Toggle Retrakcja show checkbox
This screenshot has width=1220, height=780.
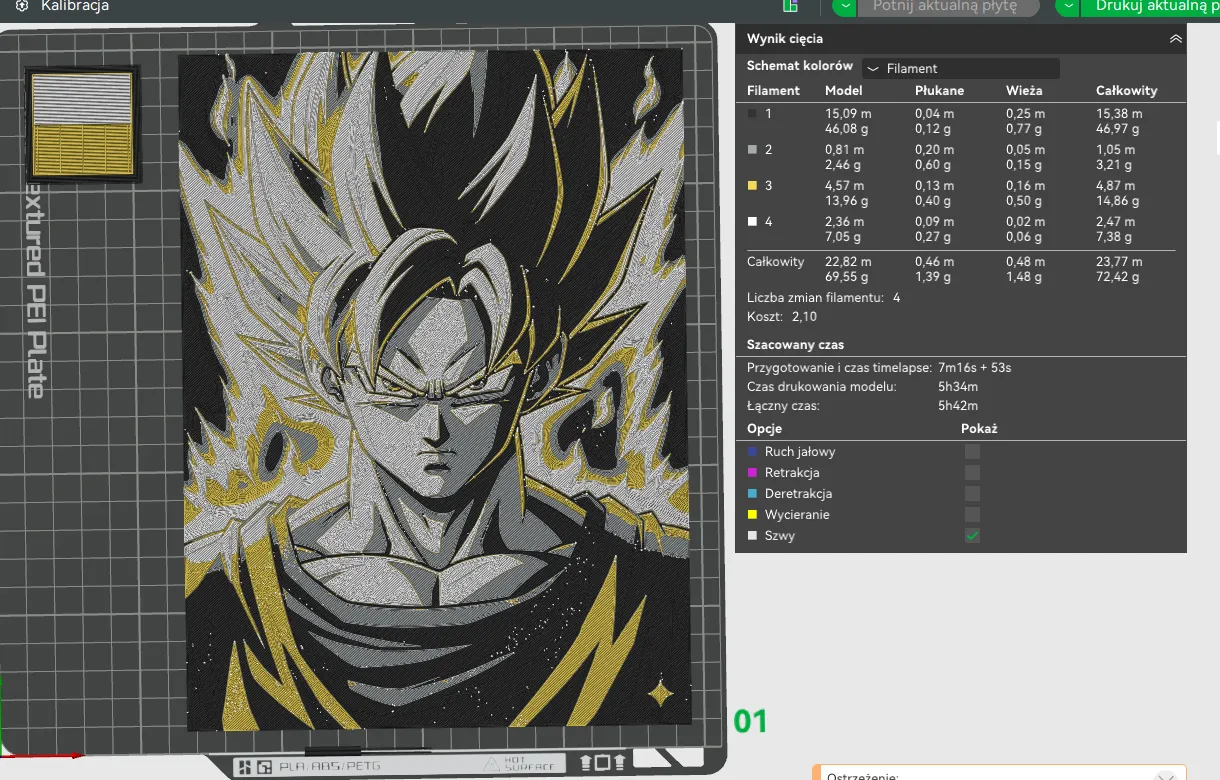972,473
